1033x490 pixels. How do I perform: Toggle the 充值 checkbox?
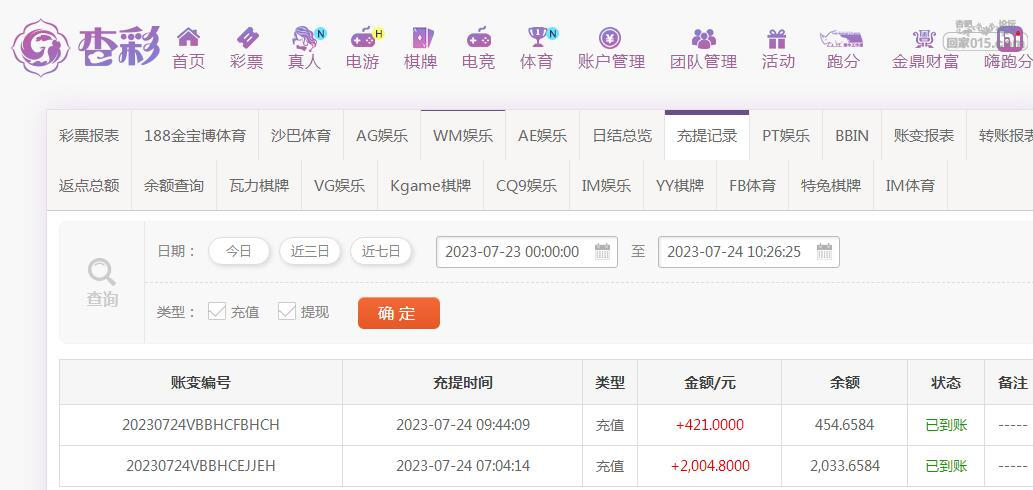click(x=217, y=311)
